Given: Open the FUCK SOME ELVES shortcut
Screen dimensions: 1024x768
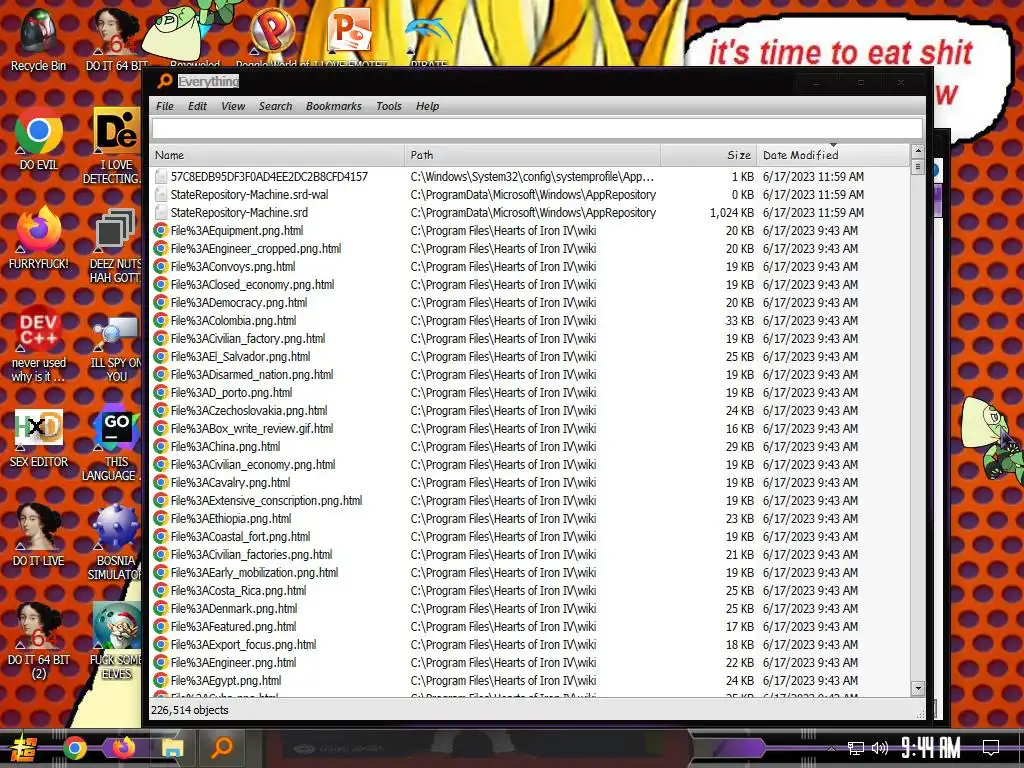Looking at the screenshot, I should click(115, 641).
